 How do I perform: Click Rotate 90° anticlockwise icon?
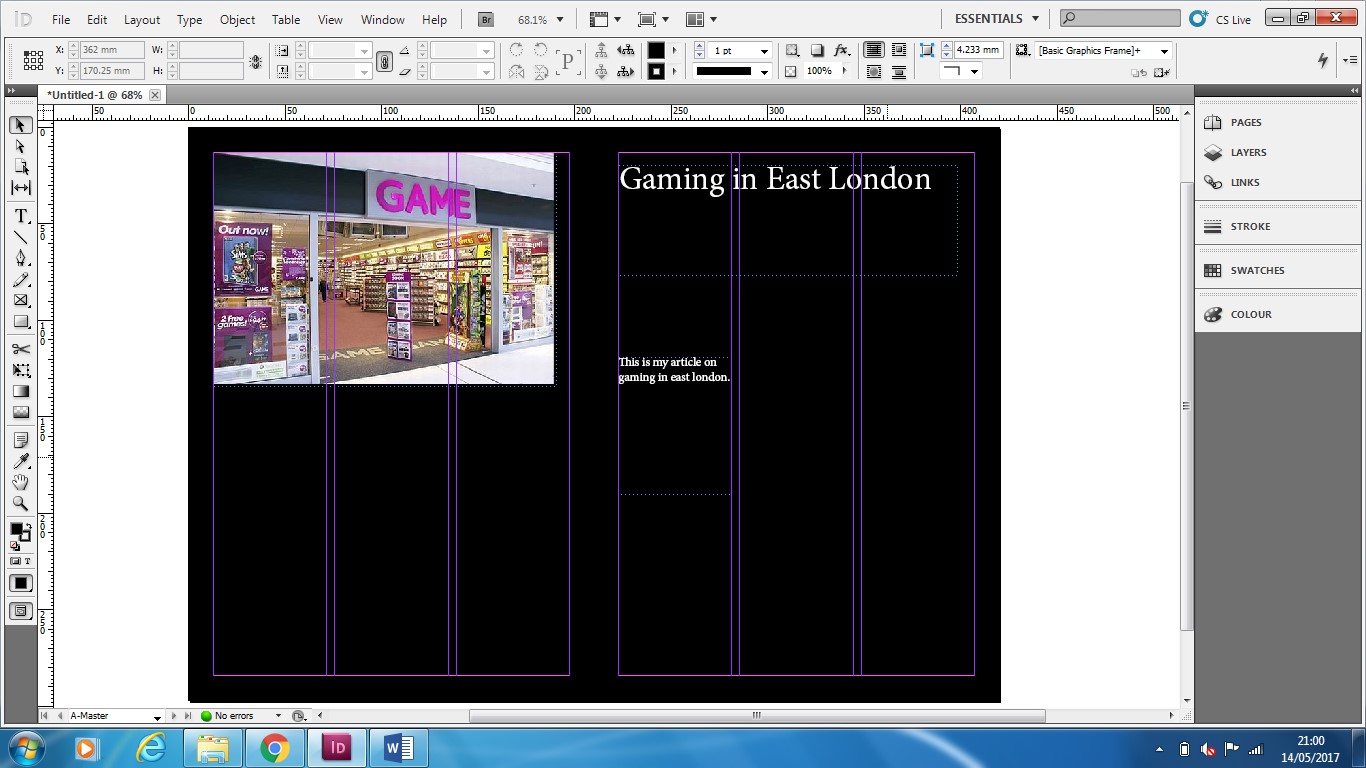(541, 50)
